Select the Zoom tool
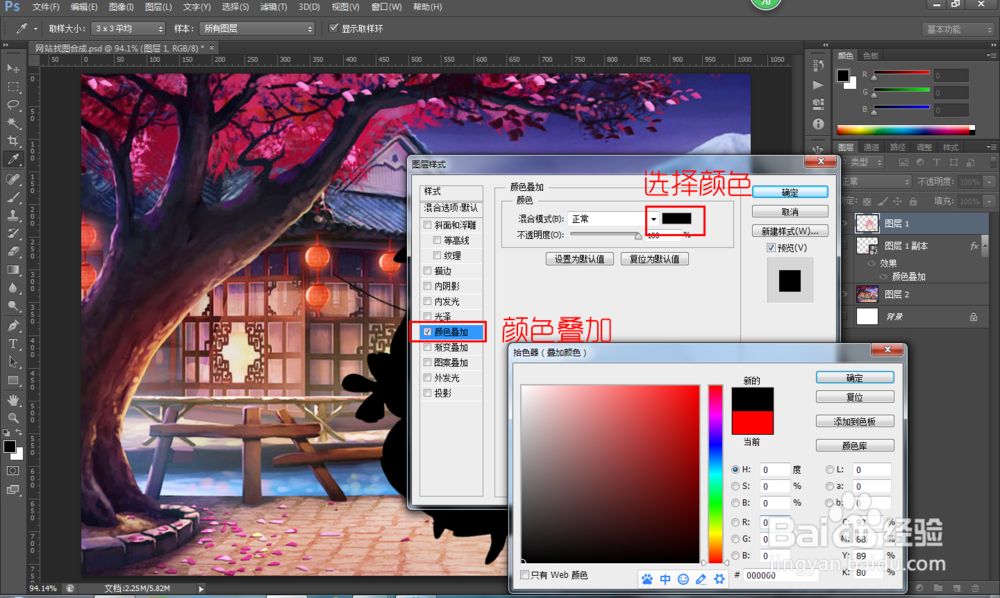 click(13, 418)
